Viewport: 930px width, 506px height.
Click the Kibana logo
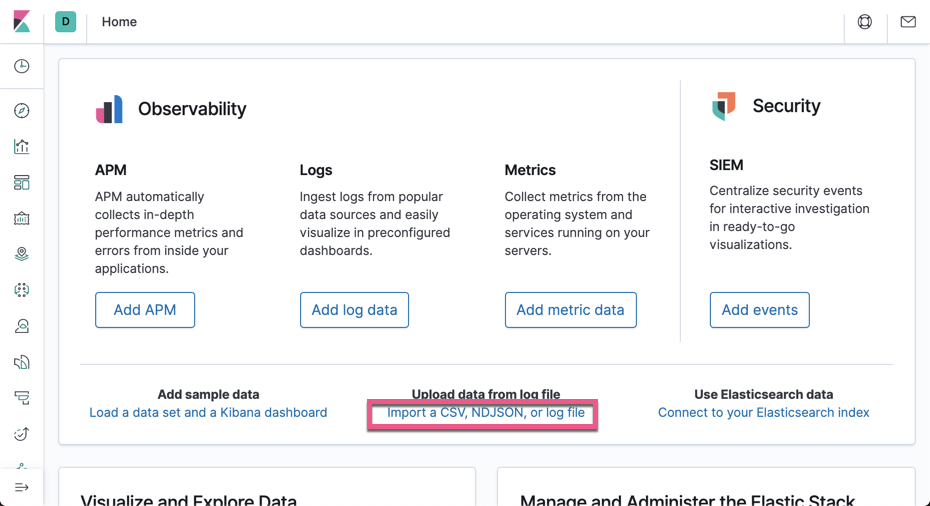21,21
